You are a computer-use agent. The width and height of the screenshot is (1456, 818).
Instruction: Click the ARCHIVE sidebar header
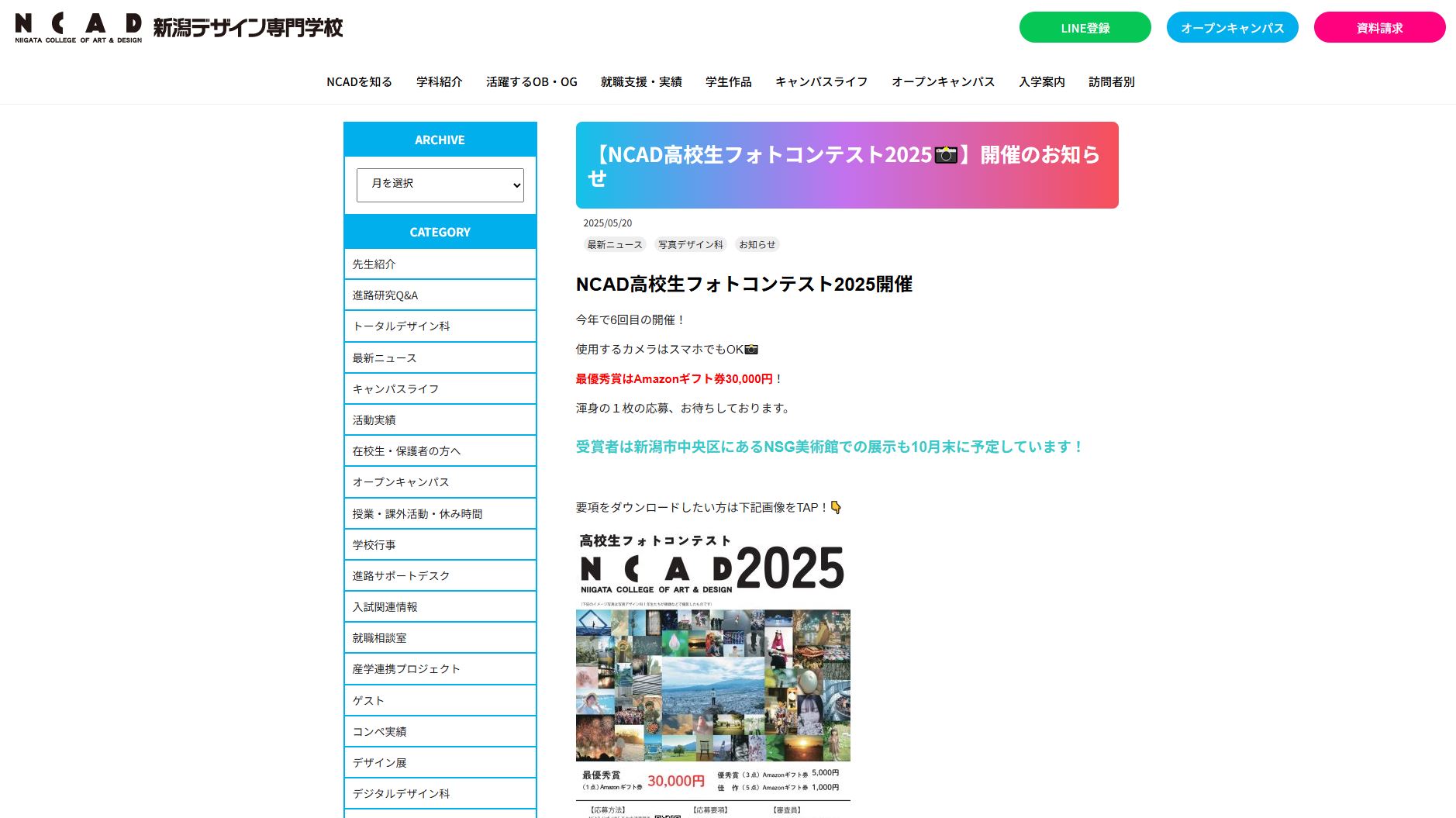pos(440,140)
